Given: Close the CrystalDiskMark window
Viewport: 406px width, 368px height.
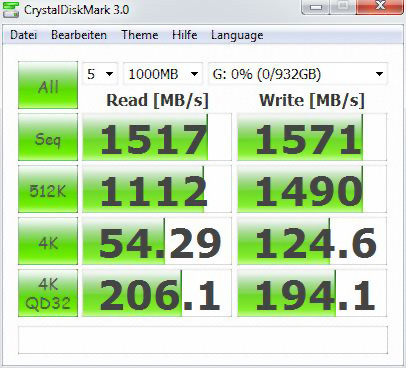Looking at the screenshot, I should tap(380, 7).
